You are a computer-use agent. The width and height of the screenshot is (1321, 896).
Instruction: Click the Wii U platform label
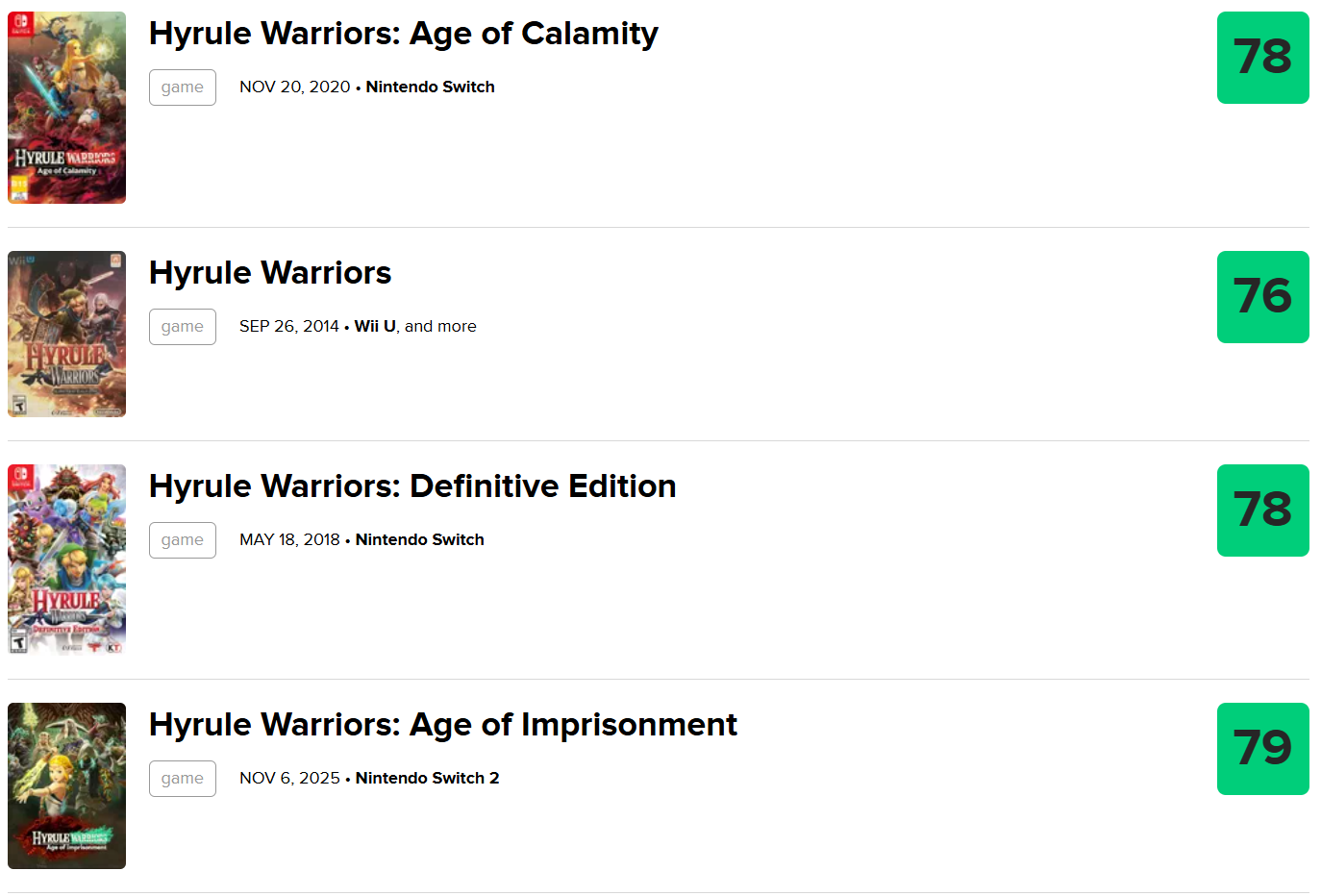pyautogui.click(x=375, y=327)
